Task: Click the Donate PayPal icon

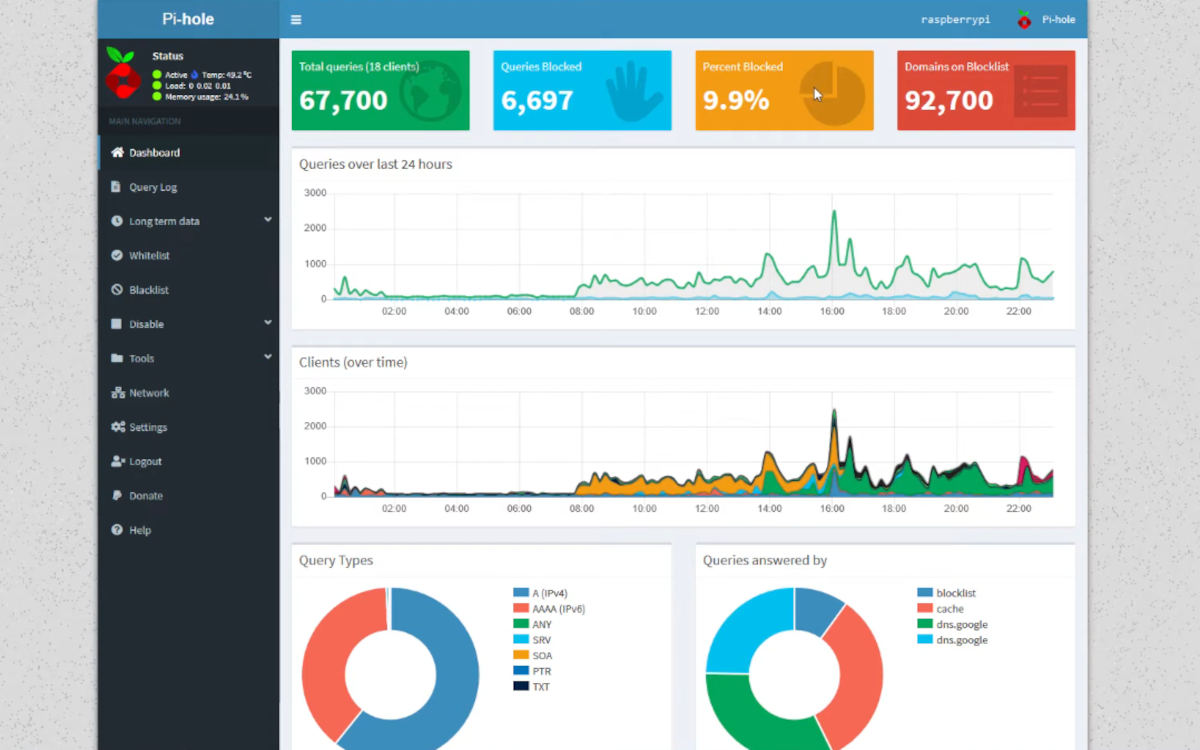Action: point(117,495)
